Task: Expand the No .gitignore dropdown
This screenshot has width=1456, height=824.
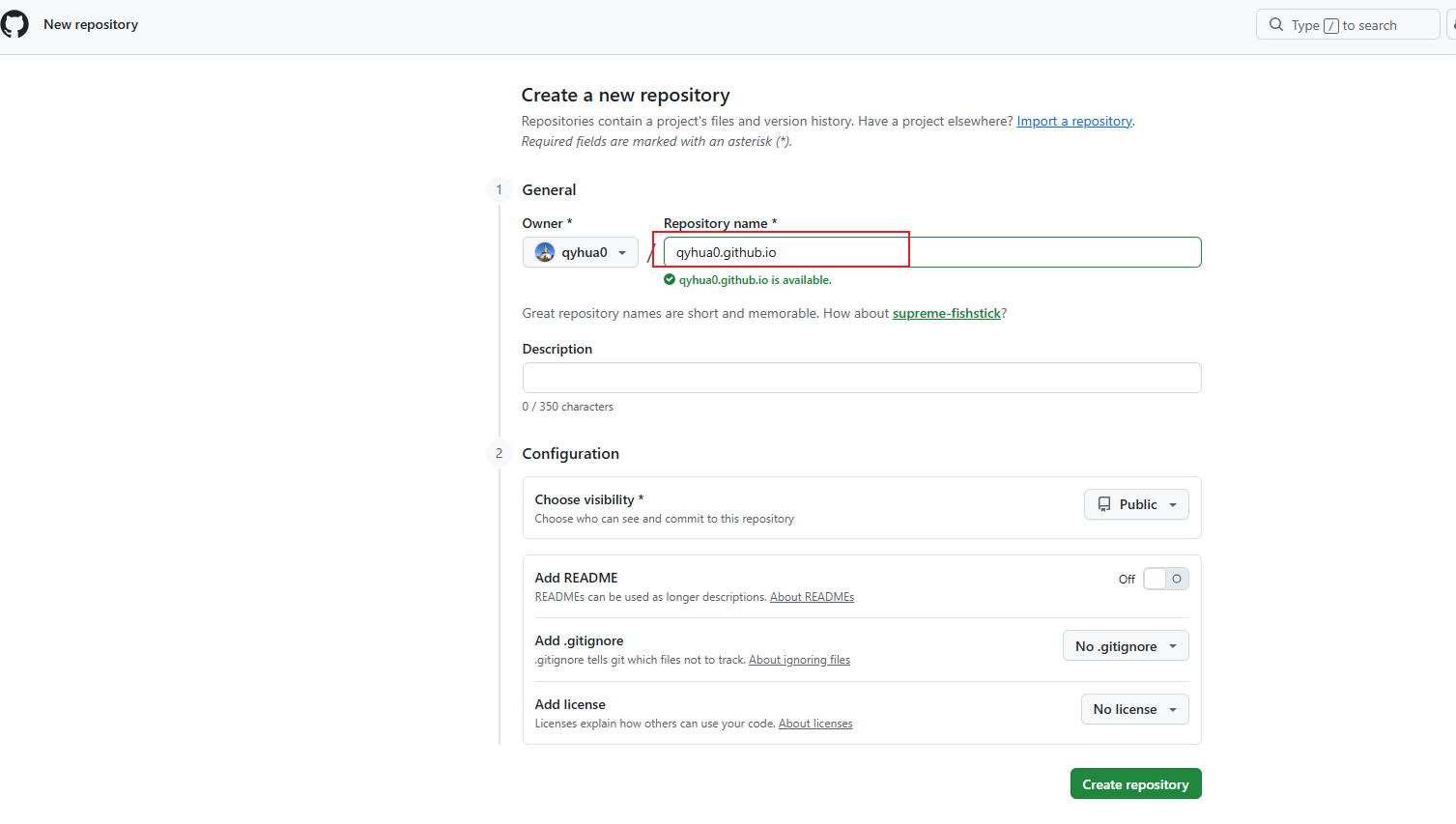Action: coord(1126,646)
